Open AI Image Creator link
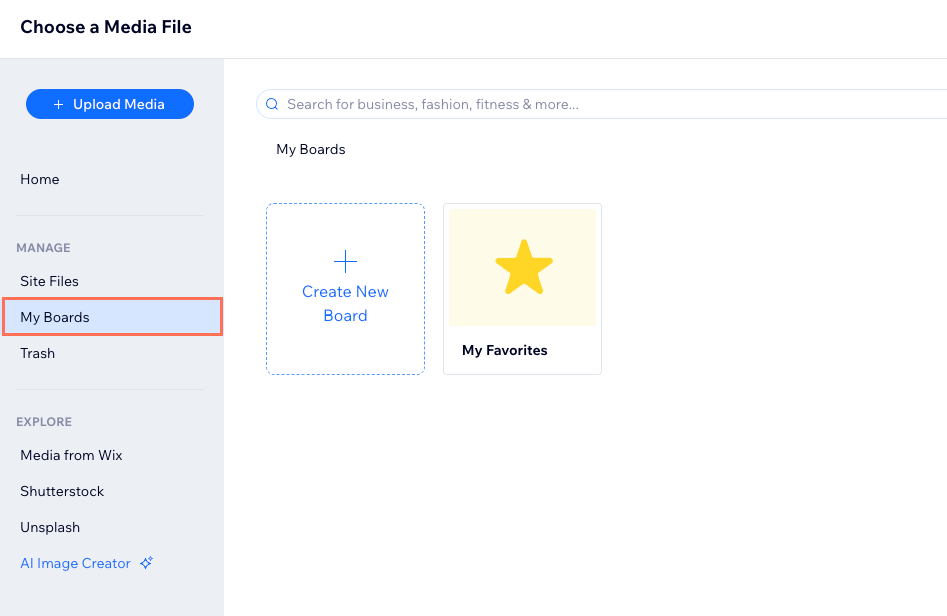The width and height of the screenshot is (947, 616). pyautogui.click(x=75, y=563)
